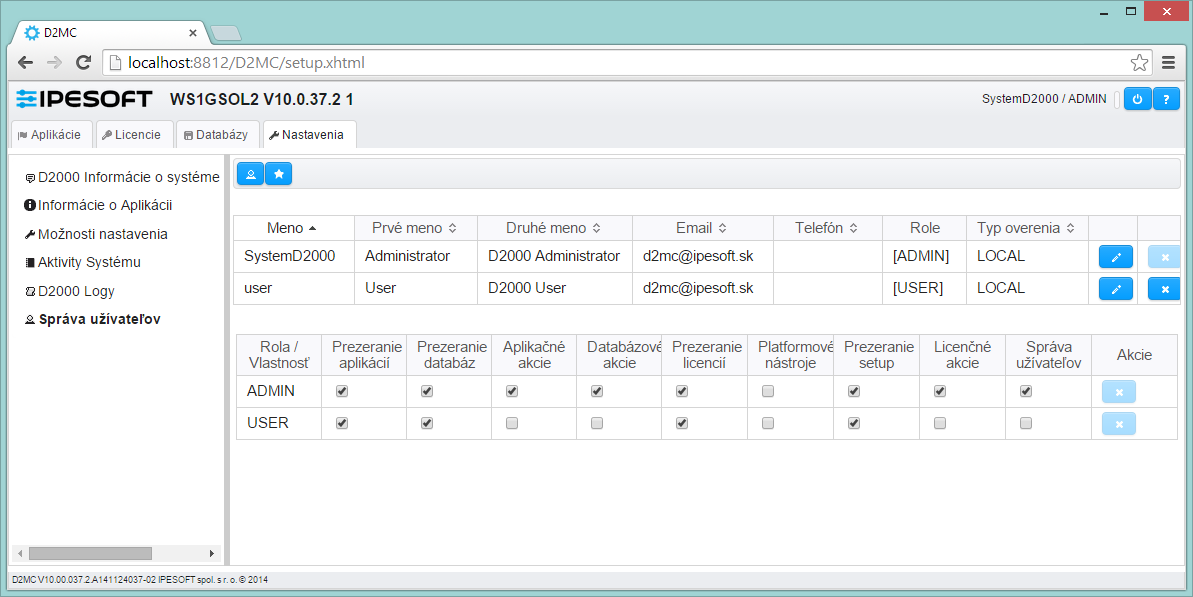Open the blue help question mark button
This screenshot has width=1193, height=597.
1166,99
